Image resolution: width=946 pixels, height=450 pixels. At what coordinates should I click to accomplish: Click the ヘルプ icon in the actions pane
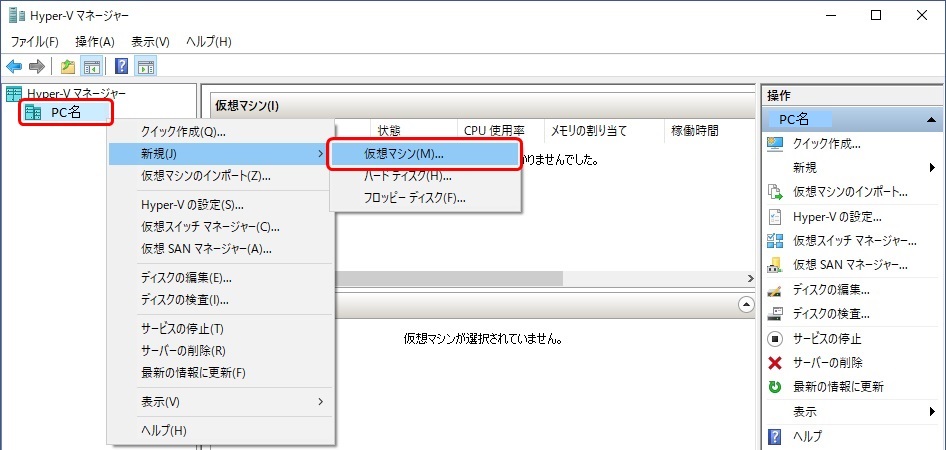pyautogui.click(x=774, y=436)
